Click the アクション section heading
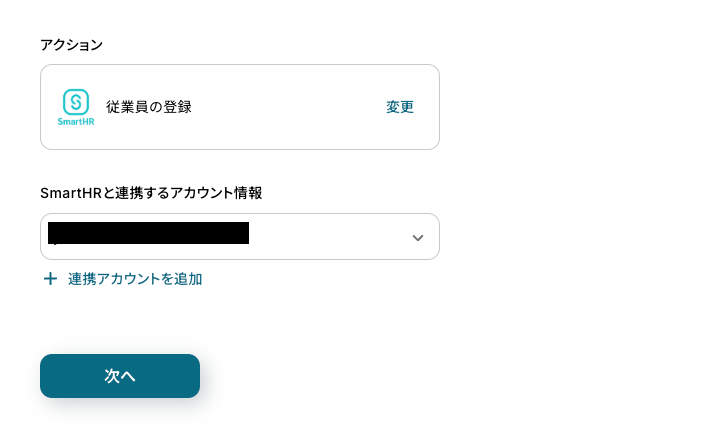Viewport: 722px width, 436px height. (71, 44)
